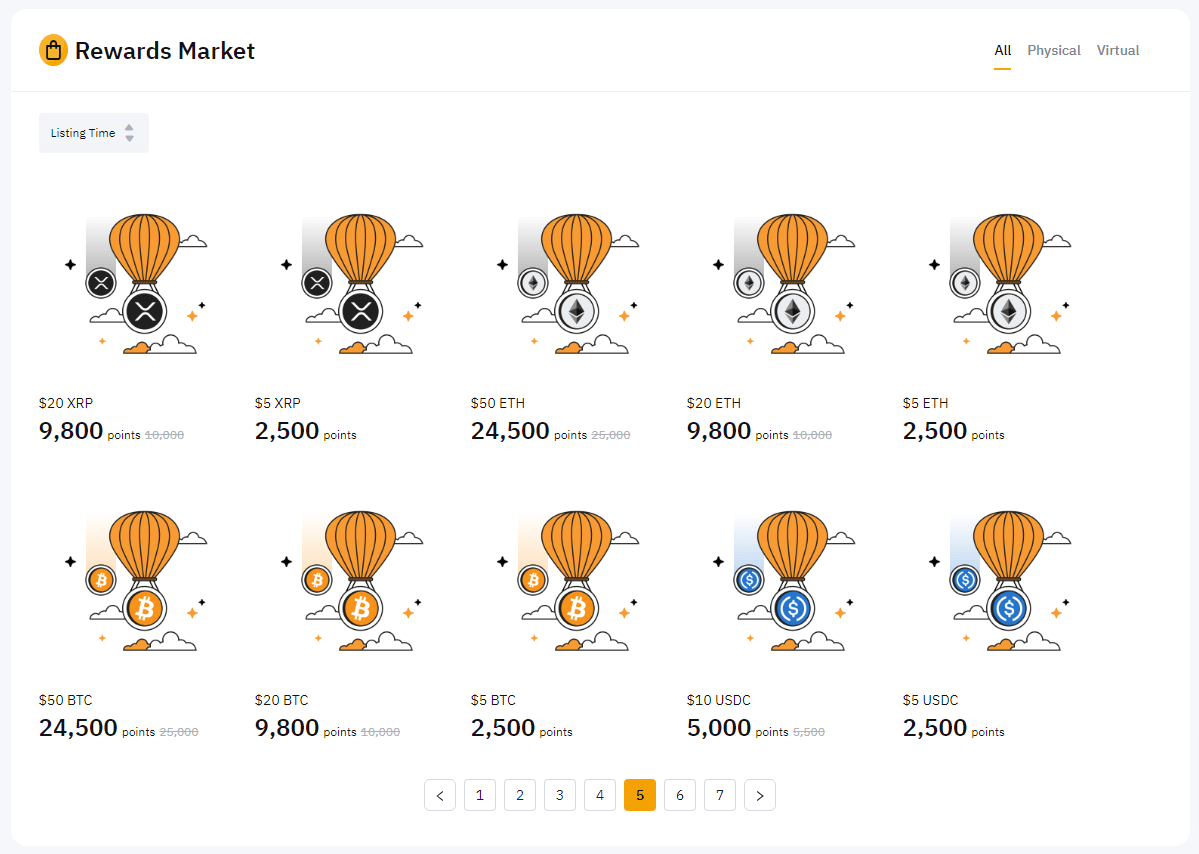
Task: Switch to the Virtual tab
Action: [1118, 50]
